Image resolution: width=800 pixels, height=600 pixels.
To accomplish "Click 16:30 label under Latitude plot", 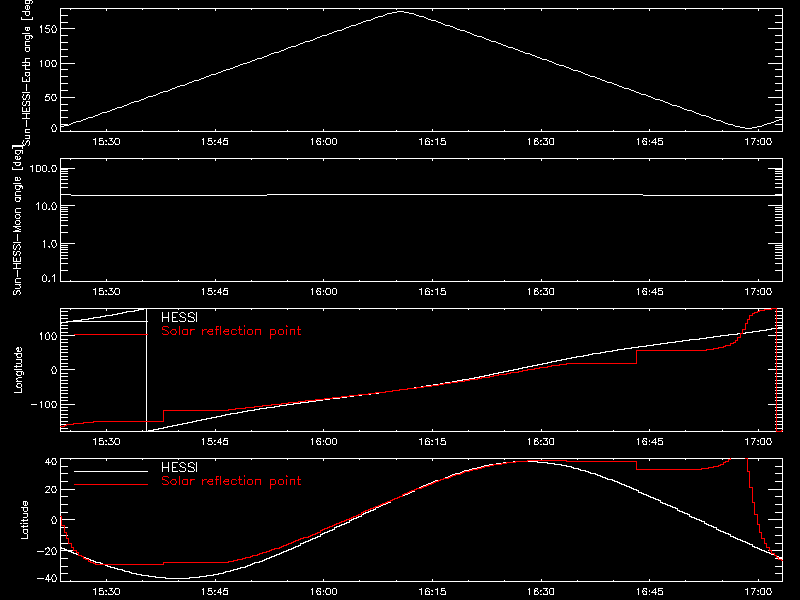I will (541, 592).
